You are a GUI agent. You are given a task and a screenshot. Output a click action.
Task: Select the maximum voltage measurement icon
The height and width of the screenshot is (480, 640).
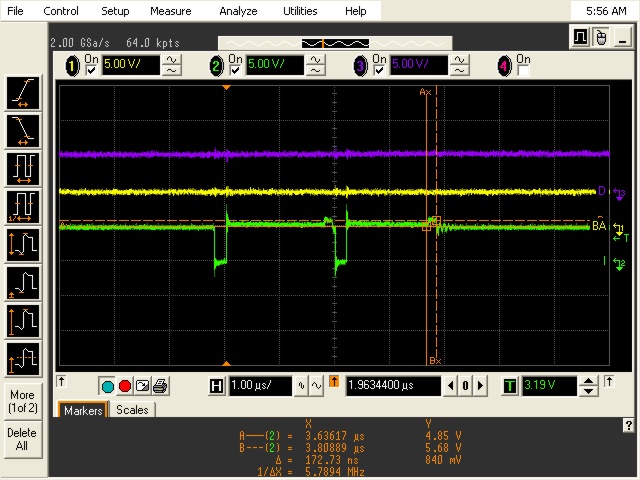click(x=23, y=321)
